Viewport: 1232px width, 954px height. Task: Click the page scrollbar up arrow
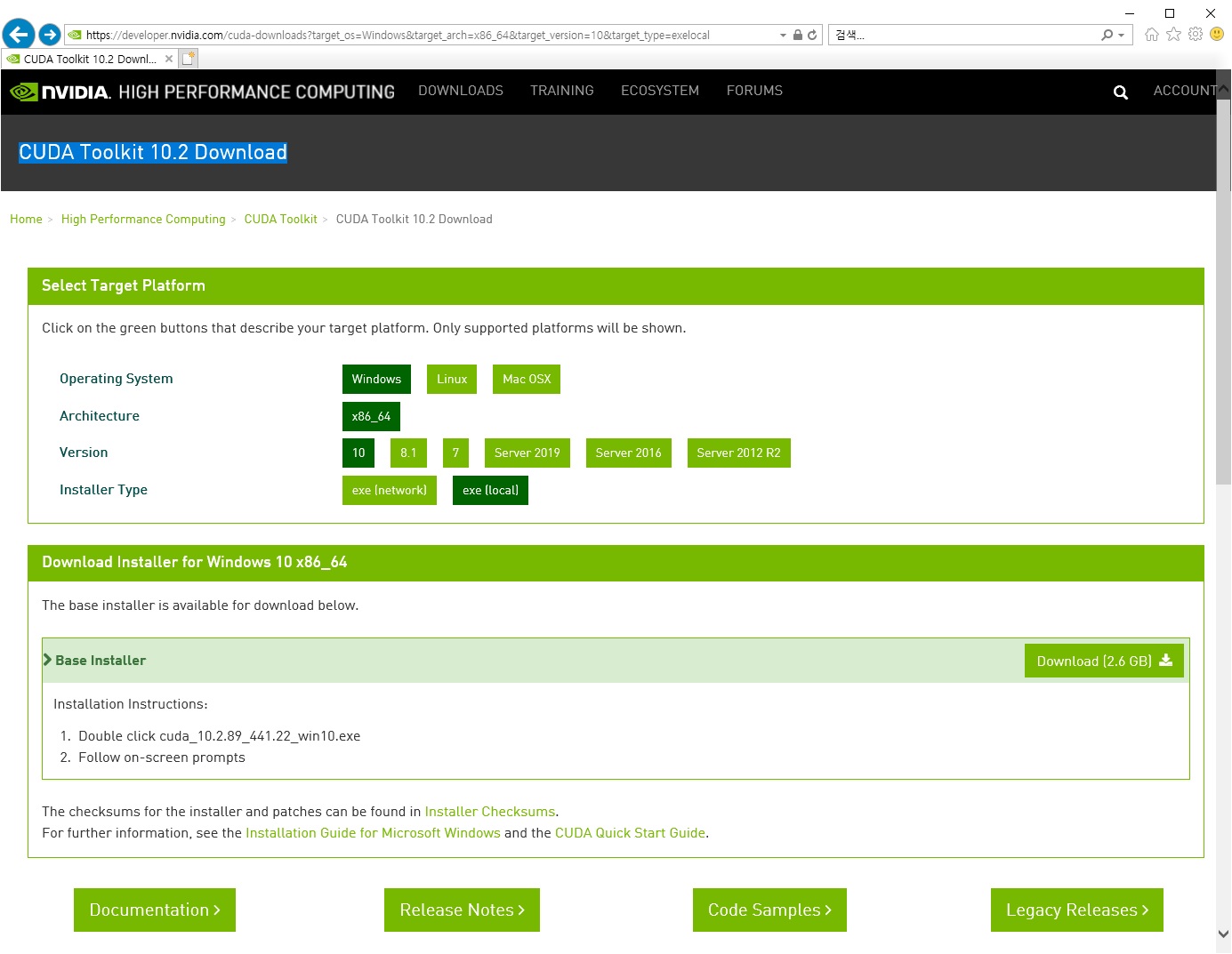tap(1224, 89)
